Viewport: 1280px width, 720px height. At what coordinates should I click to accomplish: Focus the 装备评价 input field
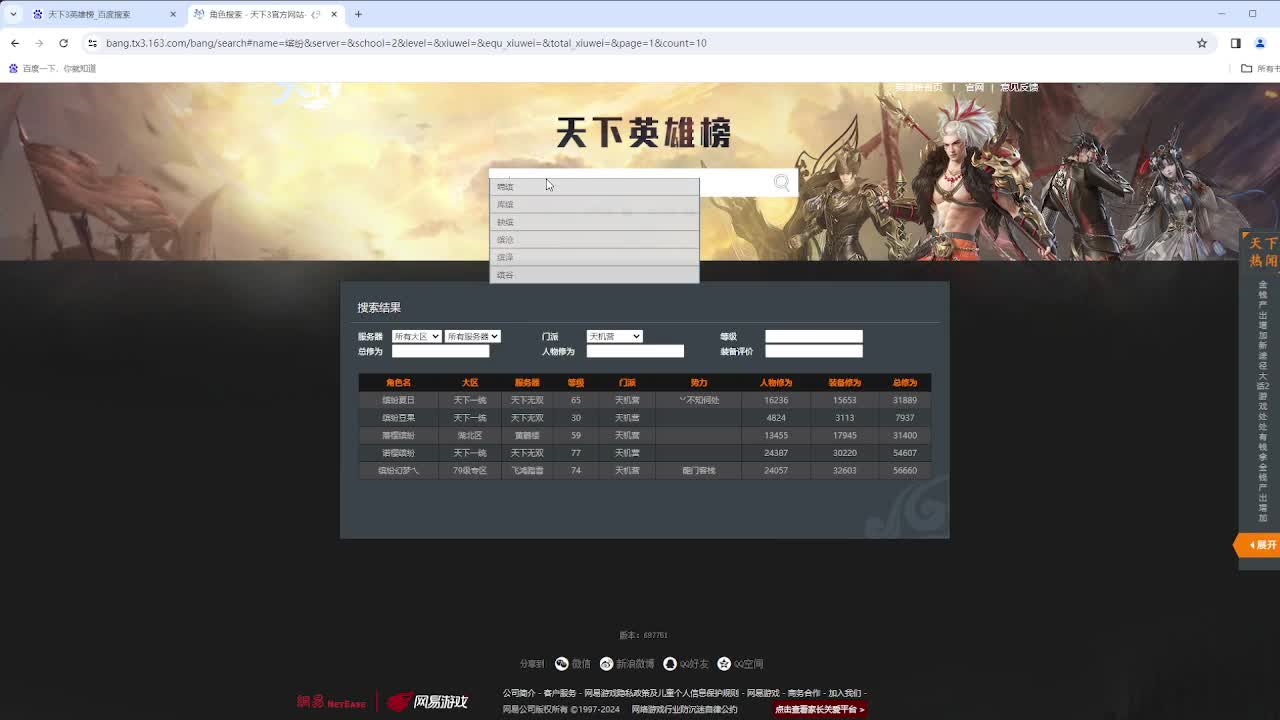[x=814, y=352]
